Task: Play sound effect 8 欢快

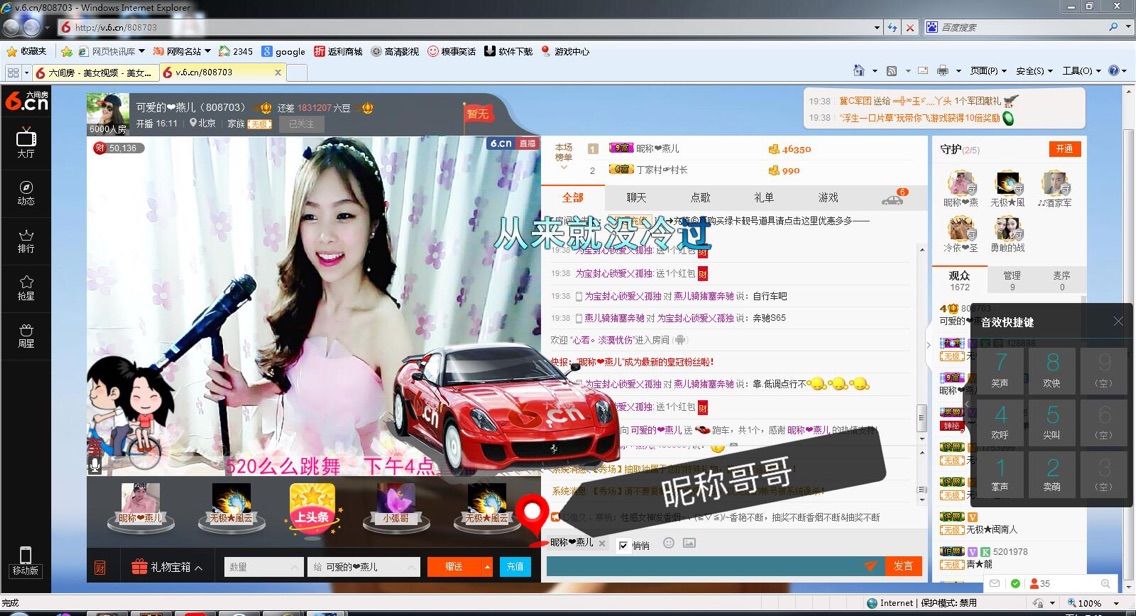Action: click(x=1052, y=369)
